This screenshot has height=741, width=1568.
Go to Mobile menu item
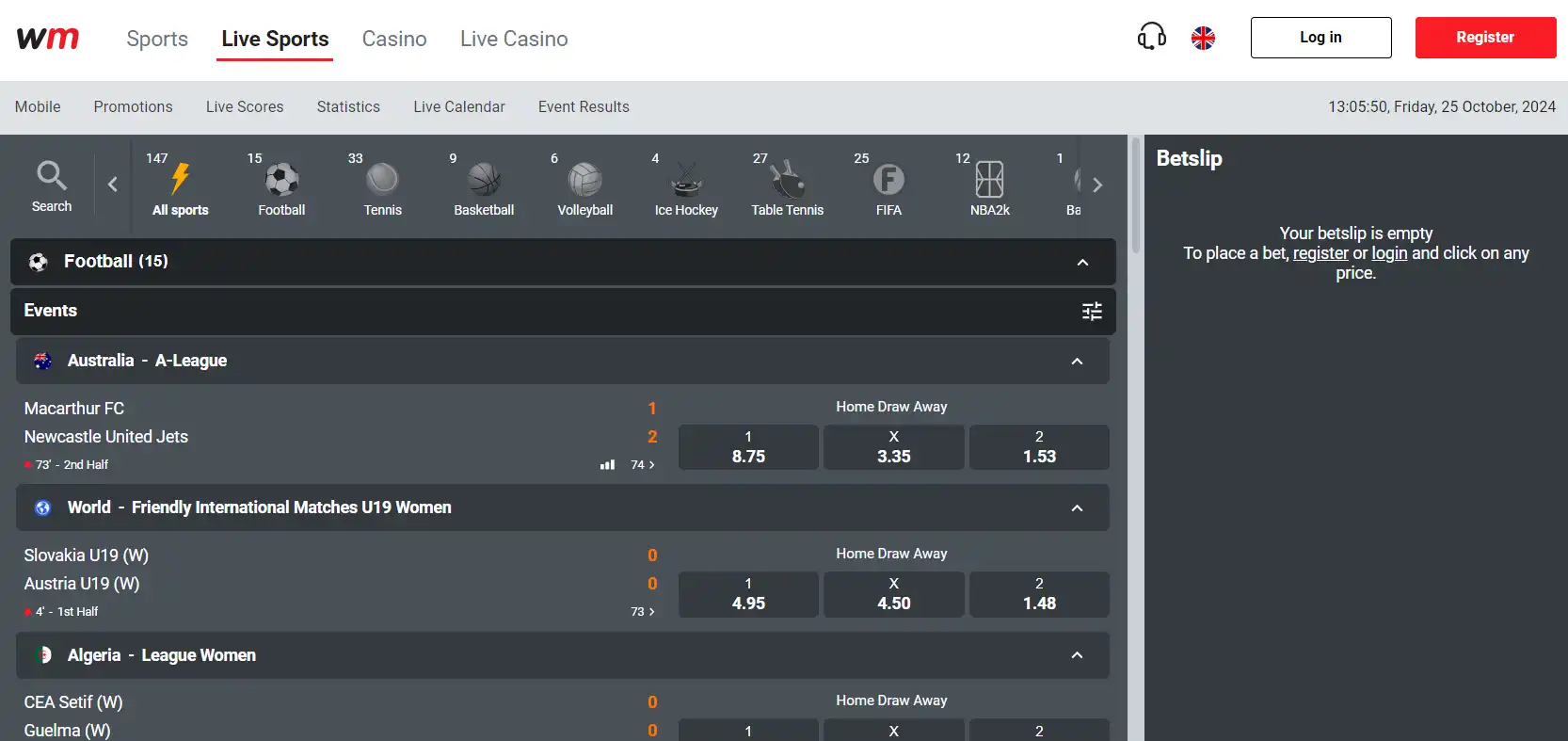click(38, 107)
